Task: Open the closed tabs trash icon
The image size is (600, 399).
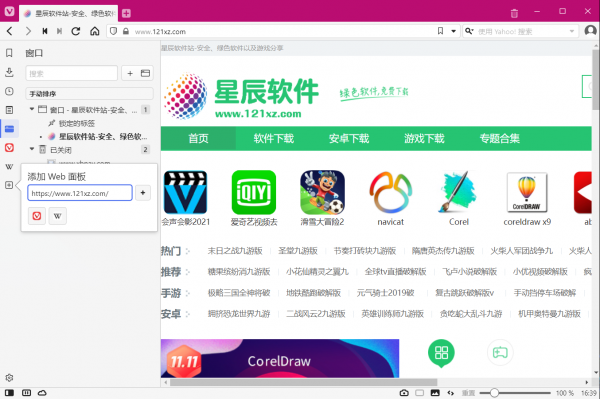Action: pos(514,13)
